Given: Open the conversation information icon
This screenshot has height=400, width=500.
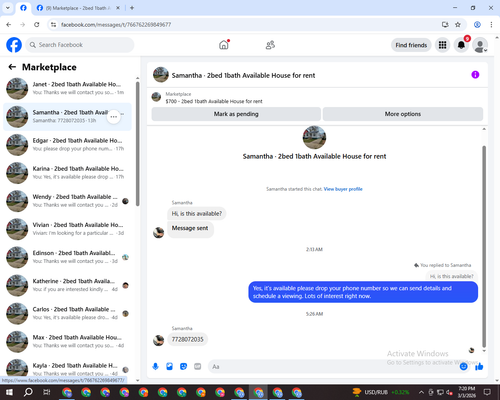Looking at the screenshot, I should [475, 75].
